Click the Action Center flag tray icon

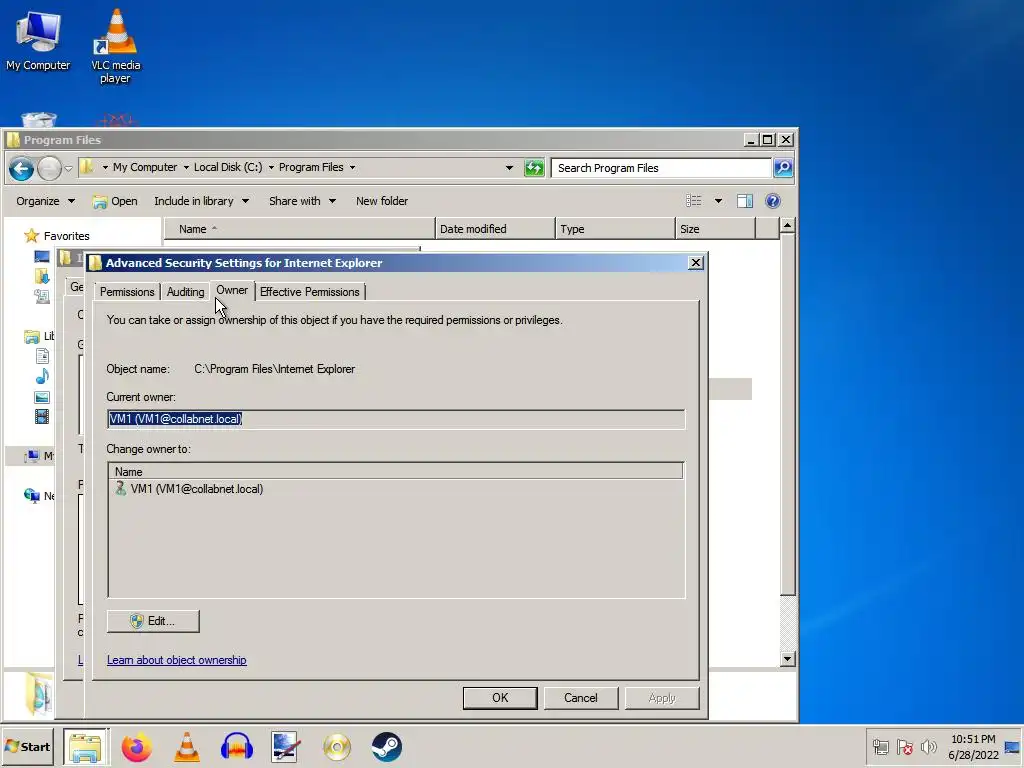[x=904, y=746]
